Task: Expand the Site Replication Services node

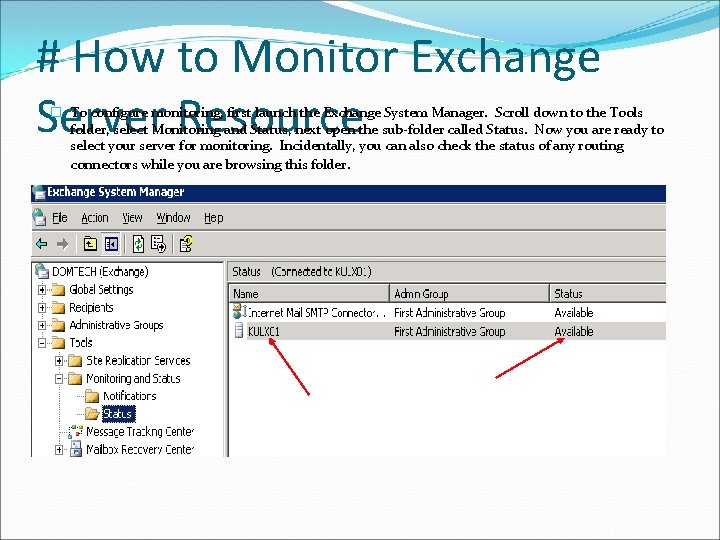Action: (x=59, y=361)
